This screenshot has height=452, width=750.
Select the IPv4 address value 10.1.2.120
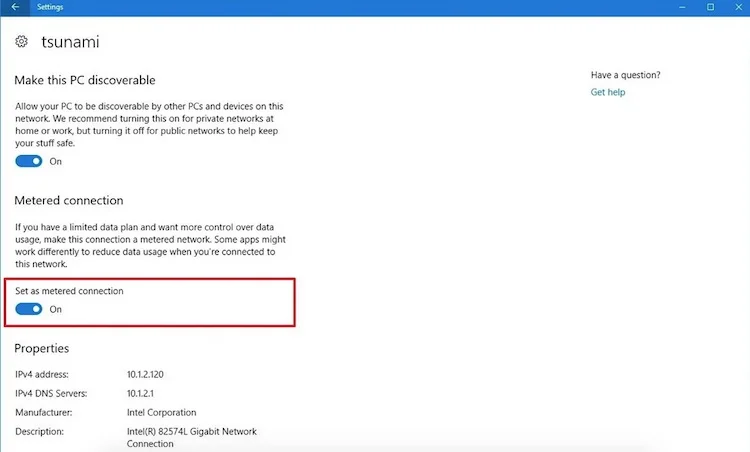tap(145, 375)
